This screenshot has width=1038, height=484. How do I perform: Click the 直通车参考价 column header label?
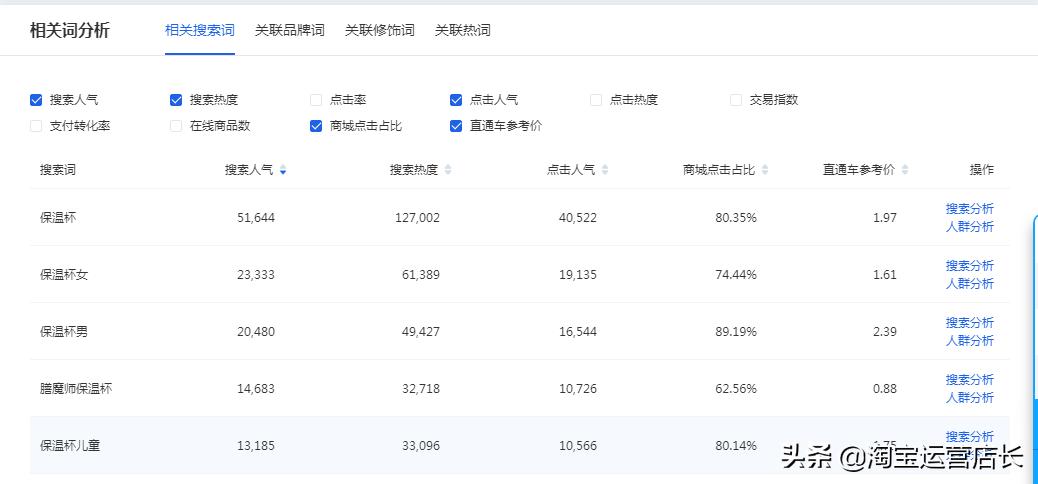(x=859, y=170)
